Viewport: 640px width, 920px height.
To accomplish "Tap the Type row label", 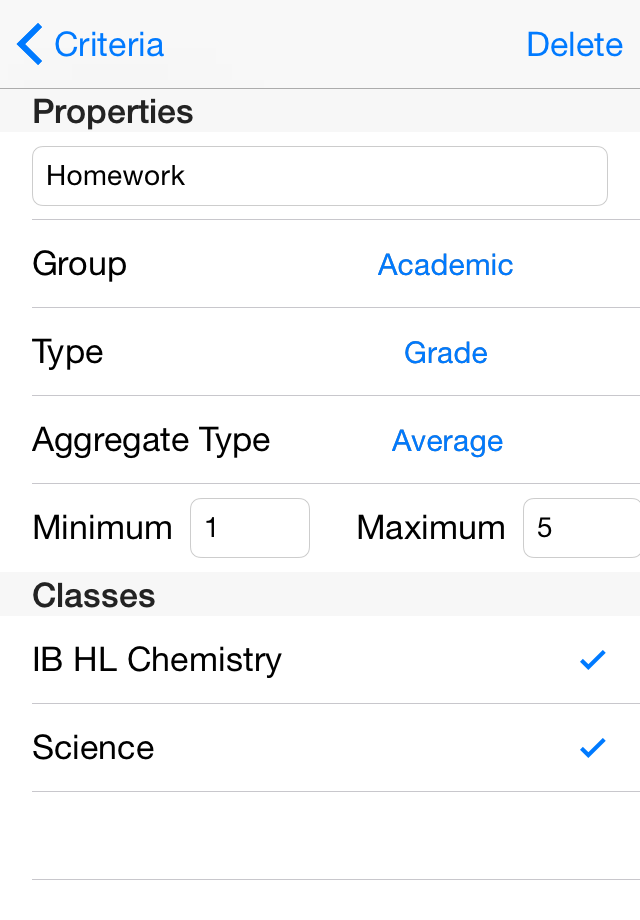I will click(x=67, y=353).
